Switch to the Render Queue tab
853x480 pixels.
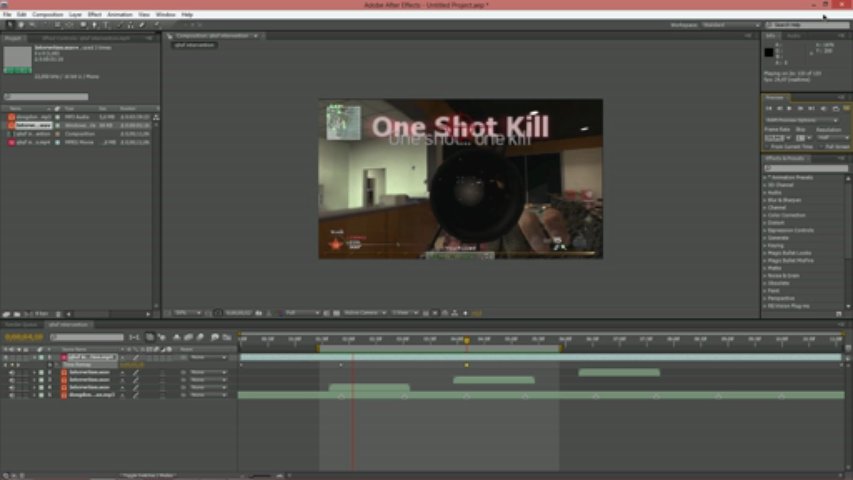pyautogui.click(x=23, y=325)
